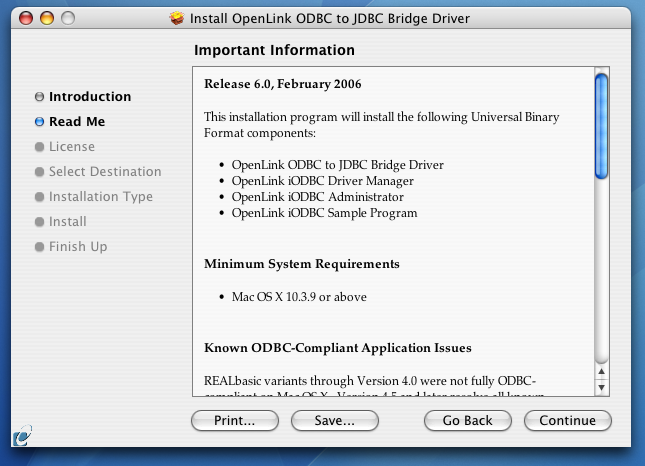The height and width of the screenshot is (466, 645).
Task: Click the scrollbar up arrow
Action: point(601,371)
